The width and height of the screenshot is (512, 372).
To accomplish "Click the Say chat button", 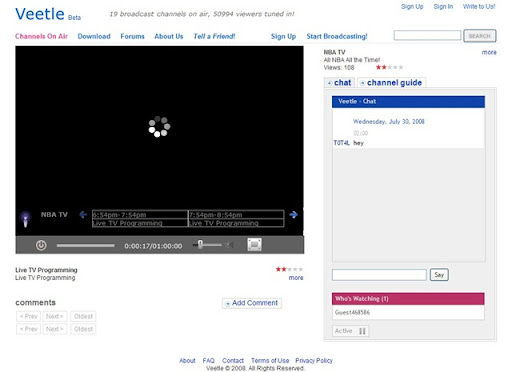I will [x=439, y=275].
